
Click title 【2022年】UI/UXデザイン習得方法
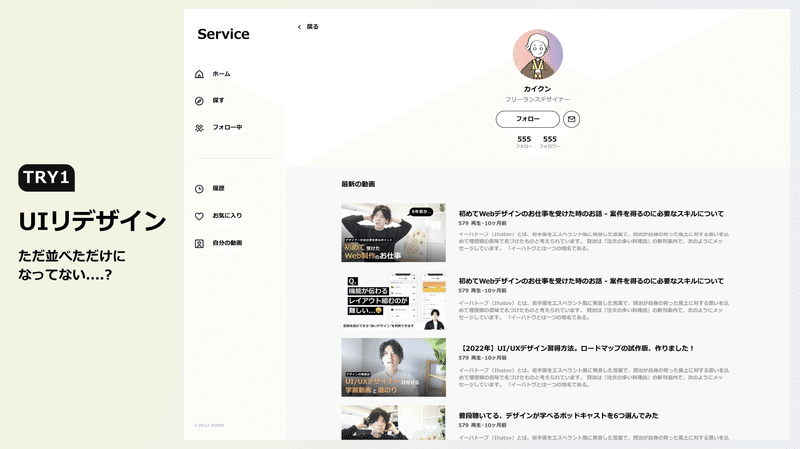tap(577, 348)
